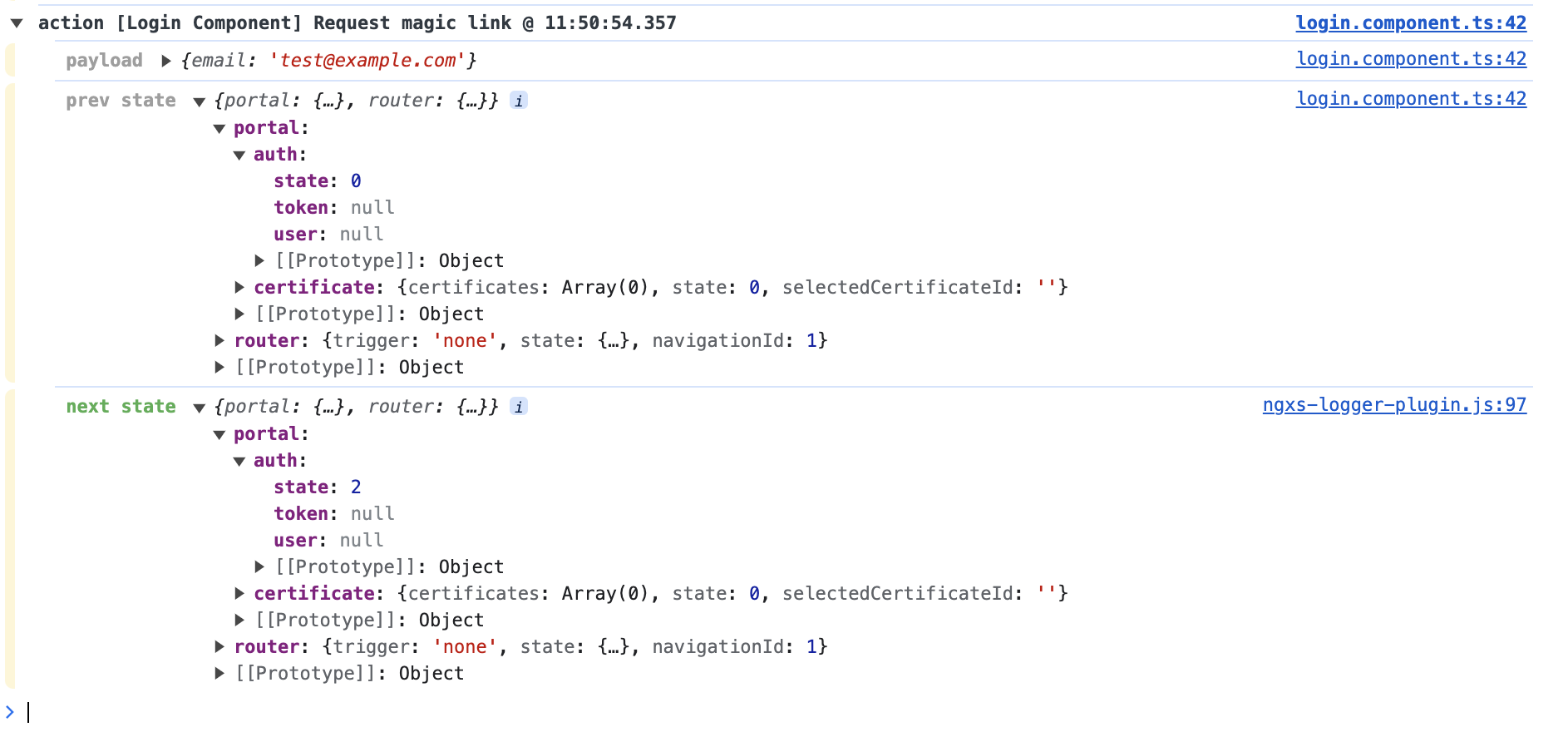Click the info icon beside next state object
Image resolution: width=1568 pixels, height=732 pixels.
tap(519, 407)
